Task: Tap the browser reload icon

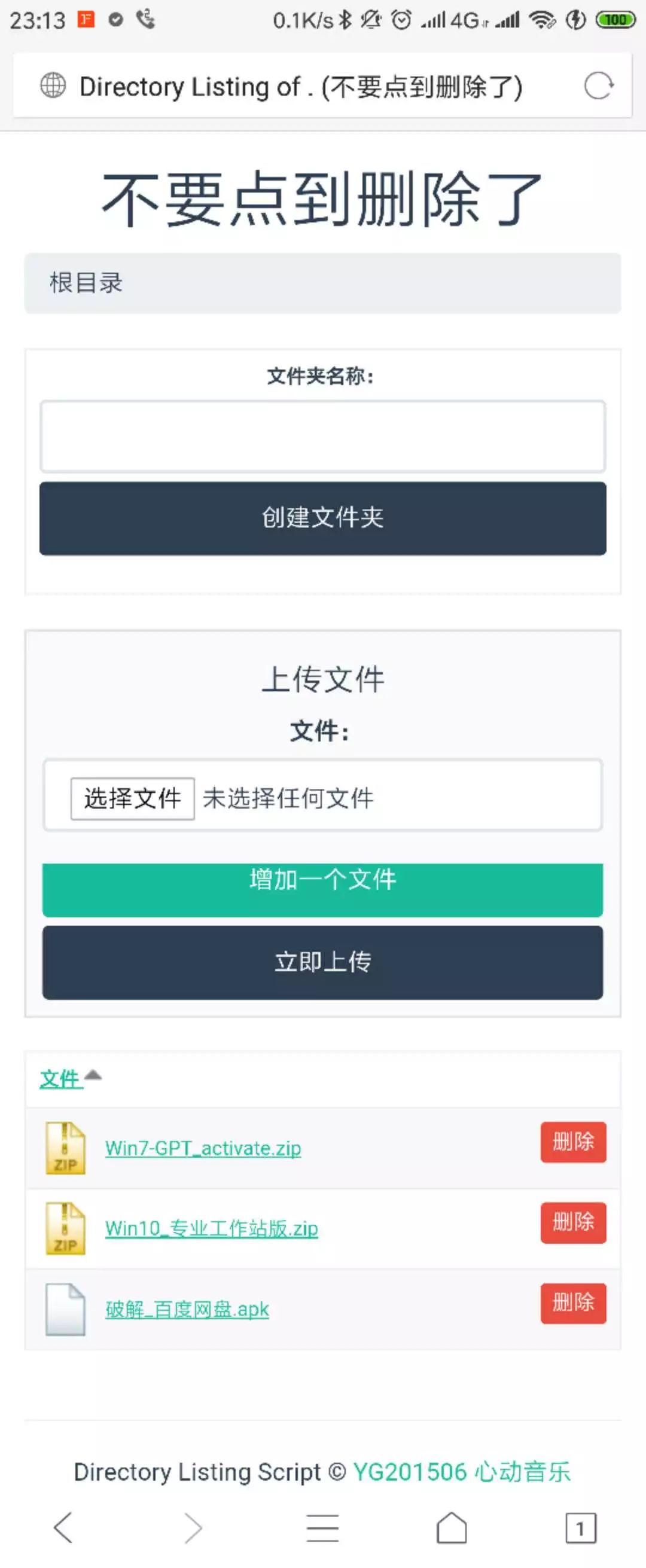Action: coord(599,86)
